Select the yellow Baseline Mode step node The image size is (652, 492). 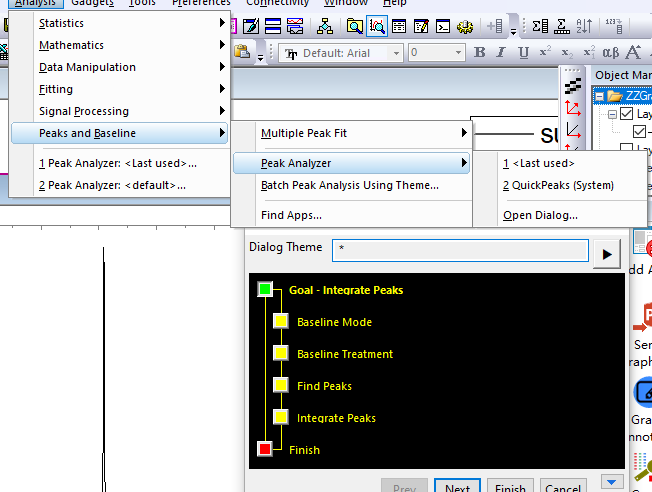pos(281,322)
